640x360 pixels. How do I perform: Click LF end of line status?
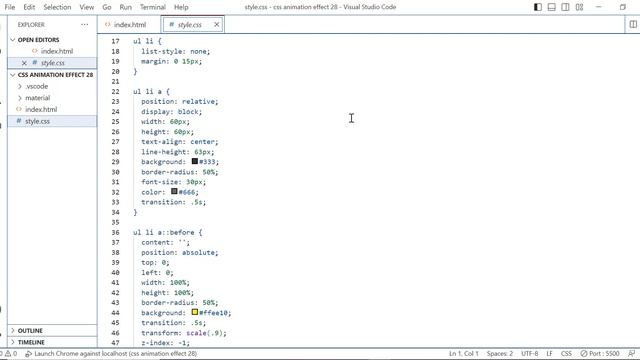(549, 353)
